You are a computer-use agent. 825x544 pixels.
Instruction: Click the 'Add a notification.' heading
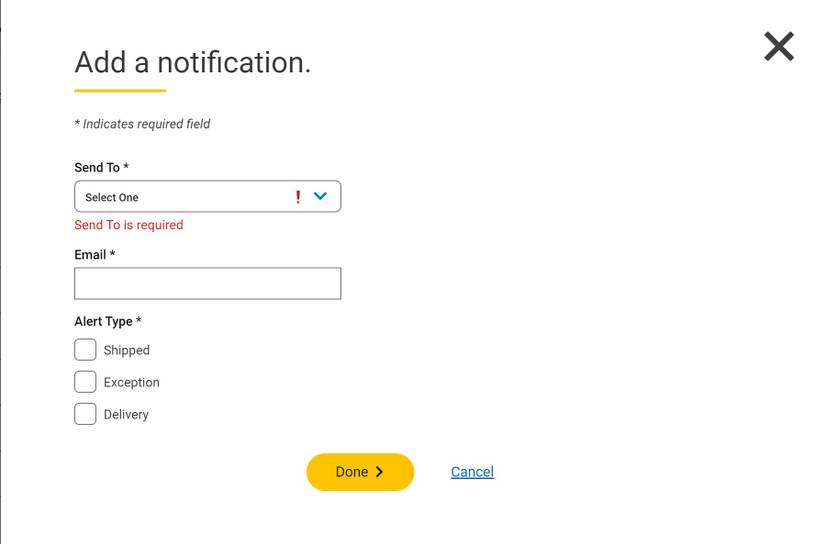193,63
